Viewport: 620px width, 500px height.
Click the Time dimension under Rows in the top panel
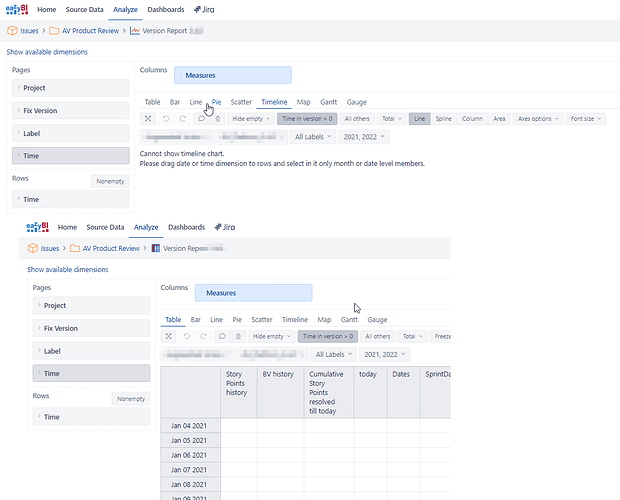71,199
